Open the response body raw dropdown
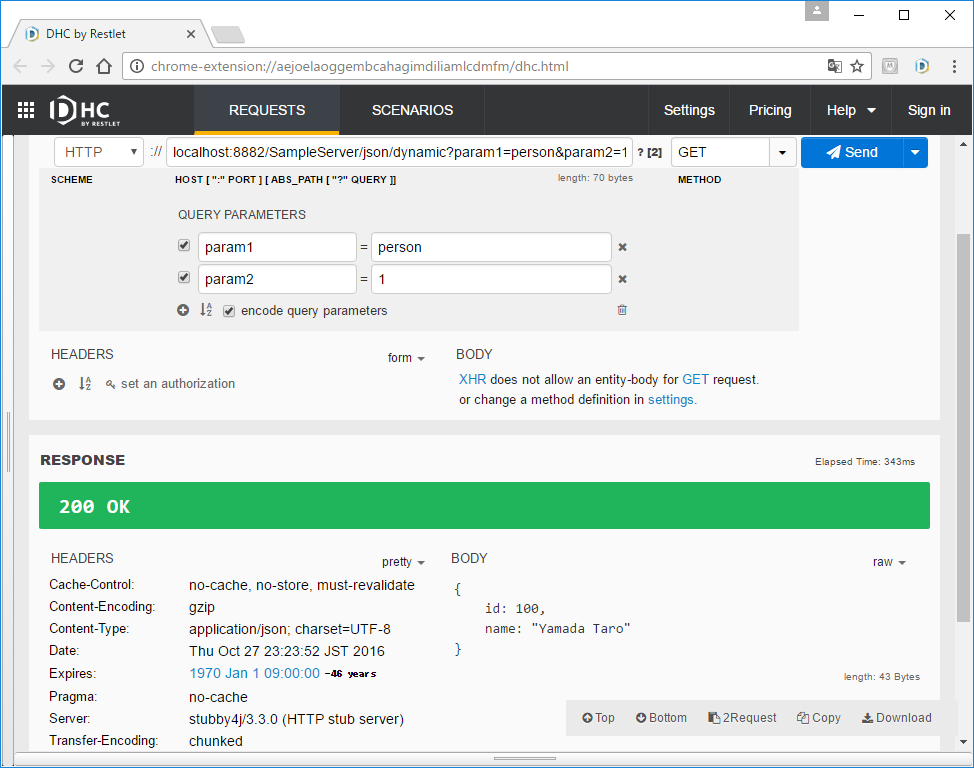Image resolution: width=974 pixels, height=768 pixels. pos(889,562)
